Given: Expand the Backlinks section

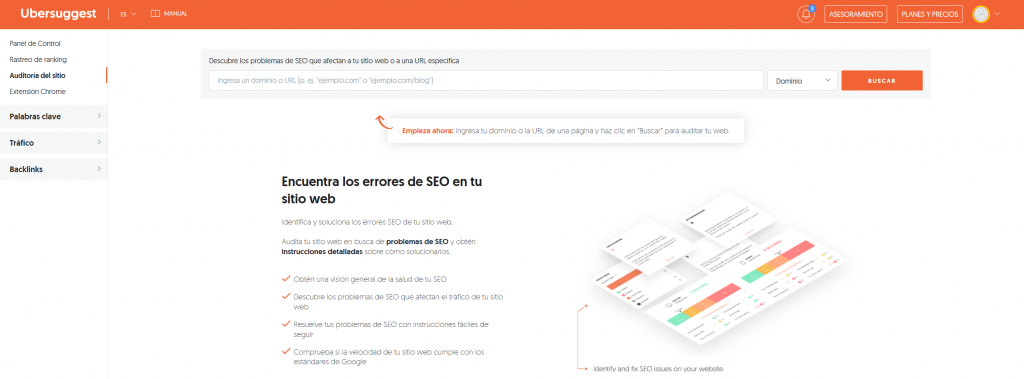Looking at the screenshot, I should [54, 169].
